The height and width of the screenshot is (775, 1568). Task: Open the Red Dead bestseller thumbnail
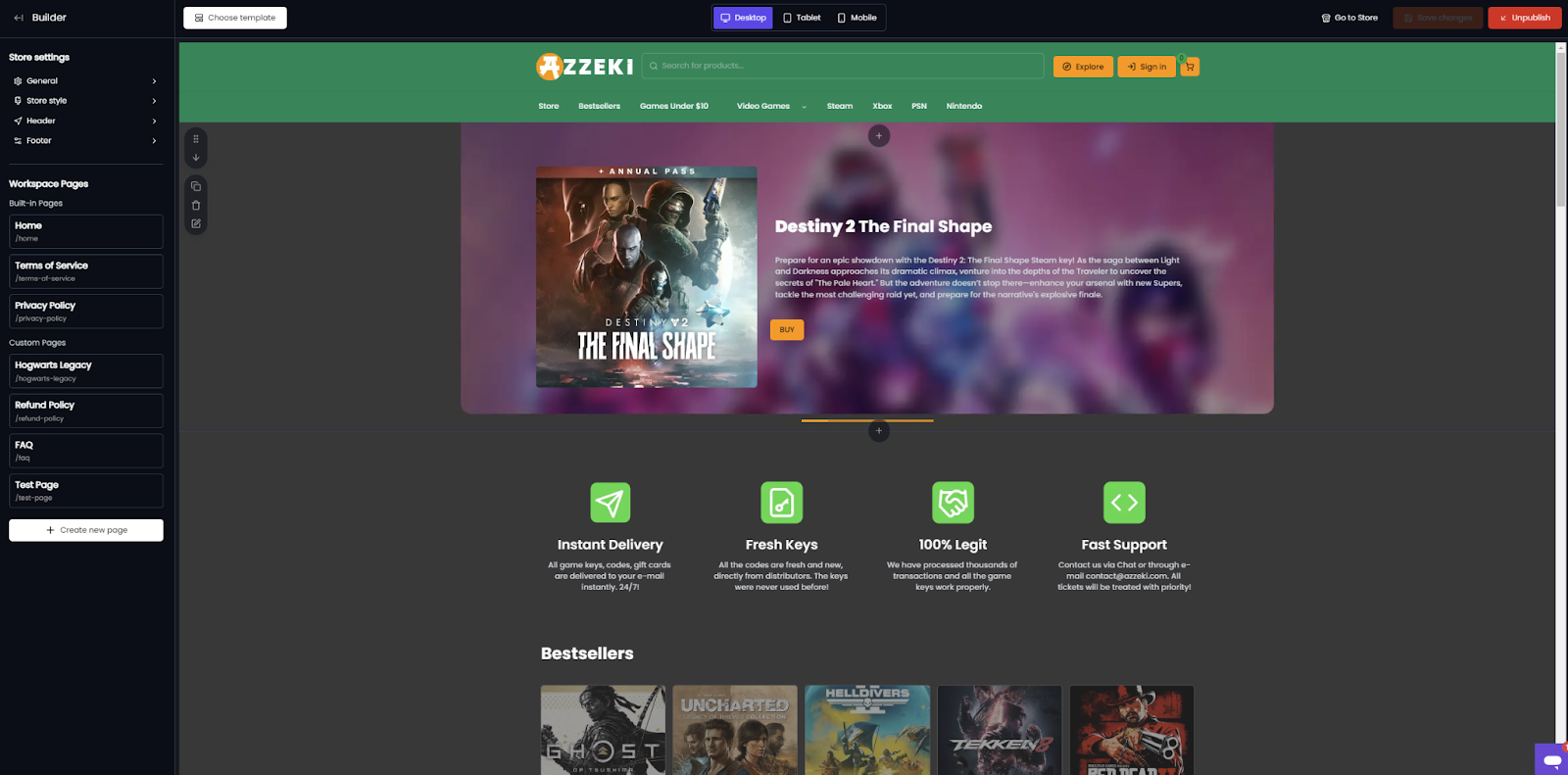(1132, 730)
